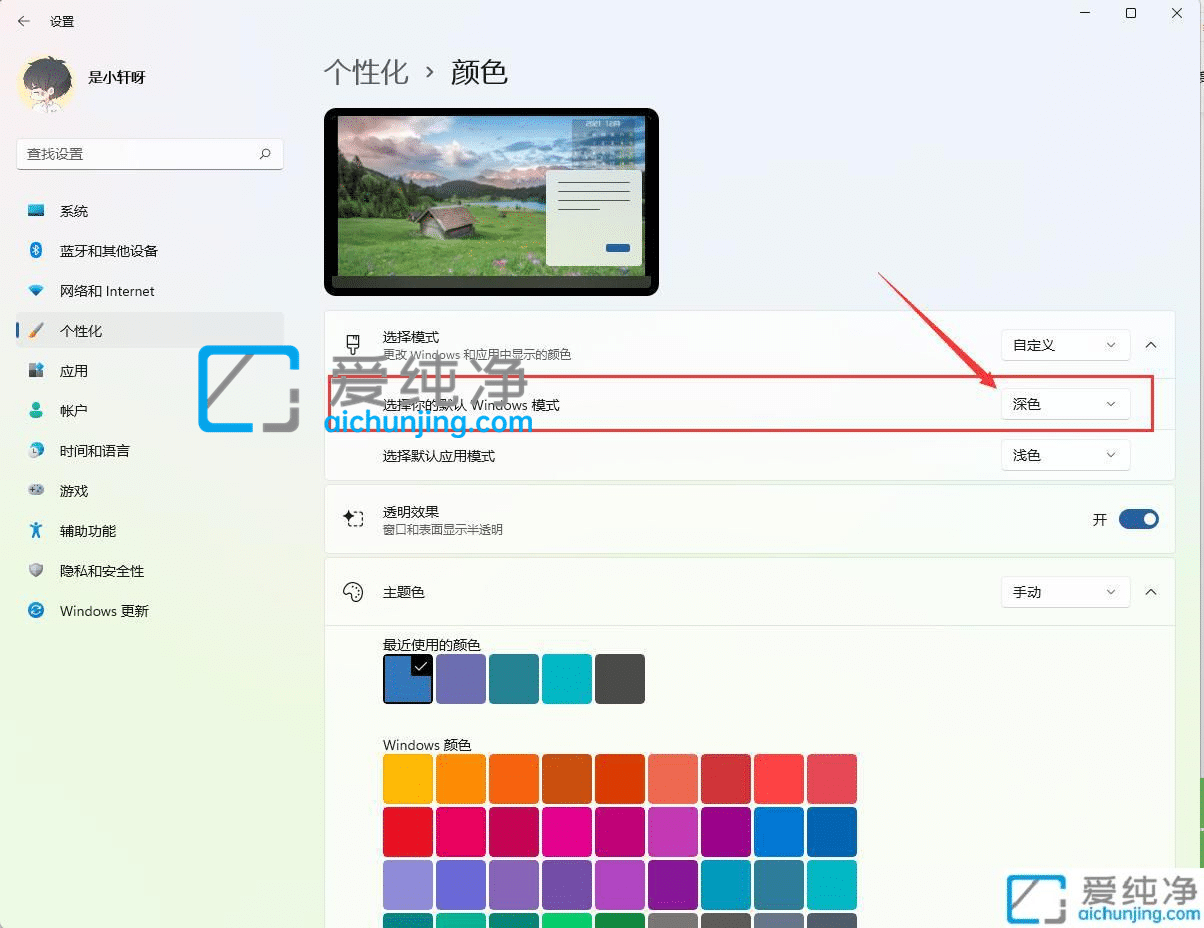Open the 浅色 default app mode dropdown
1204x928 pixels.
click(x=1065, y=455)
